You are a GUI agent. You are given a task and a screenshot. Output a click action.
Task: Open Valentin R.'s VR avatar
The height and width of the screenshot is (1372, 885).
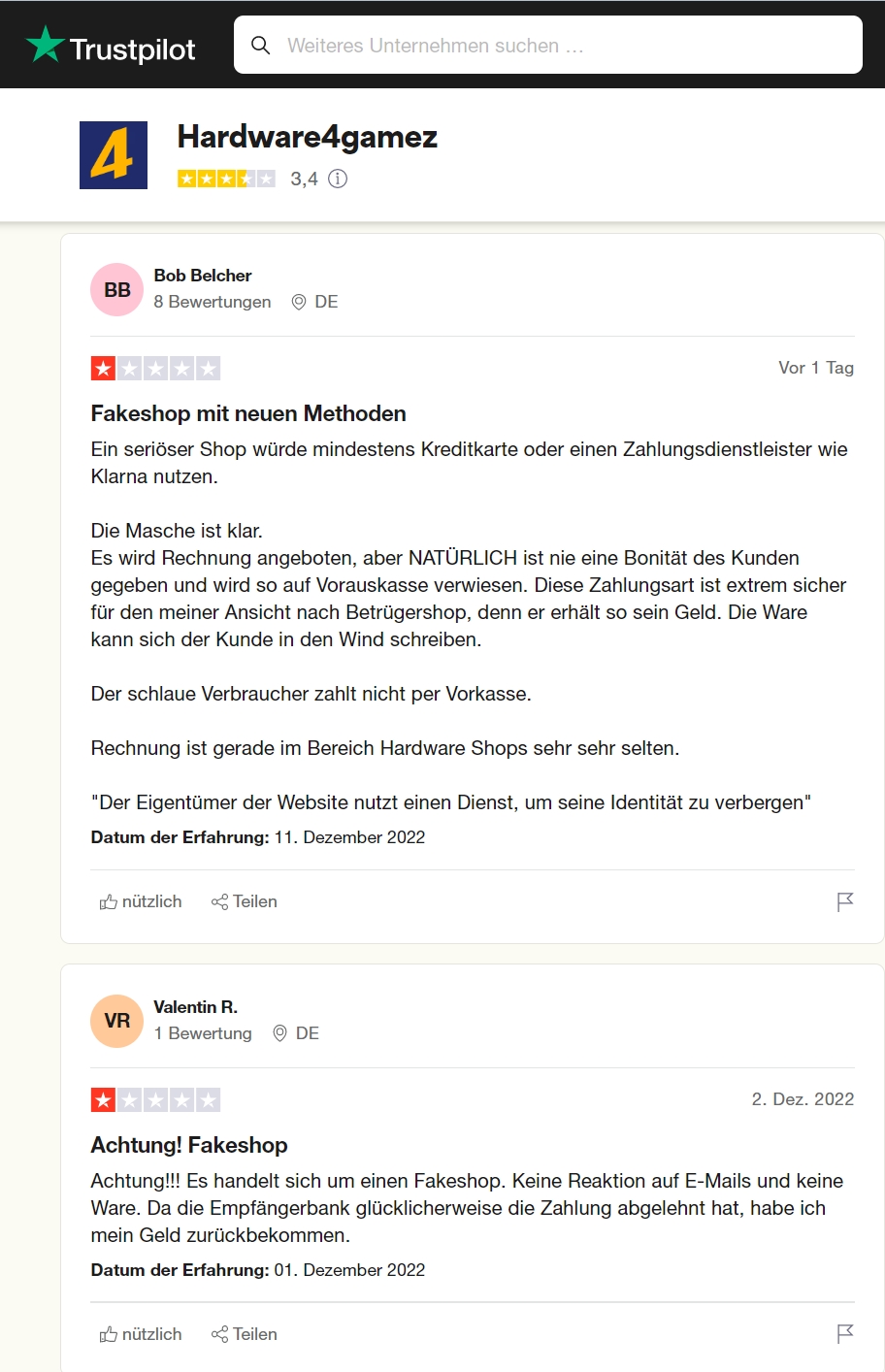click(117, 1021)
